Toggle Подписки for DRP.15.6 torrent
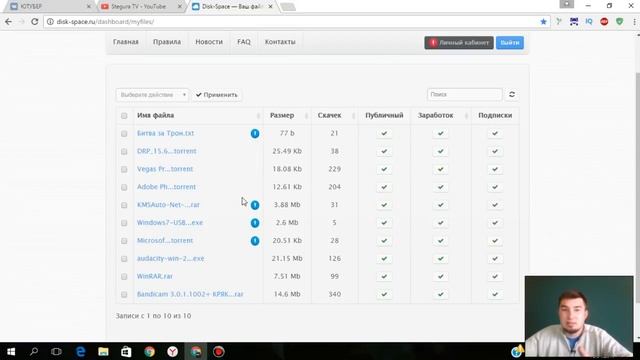 (495, 151)
